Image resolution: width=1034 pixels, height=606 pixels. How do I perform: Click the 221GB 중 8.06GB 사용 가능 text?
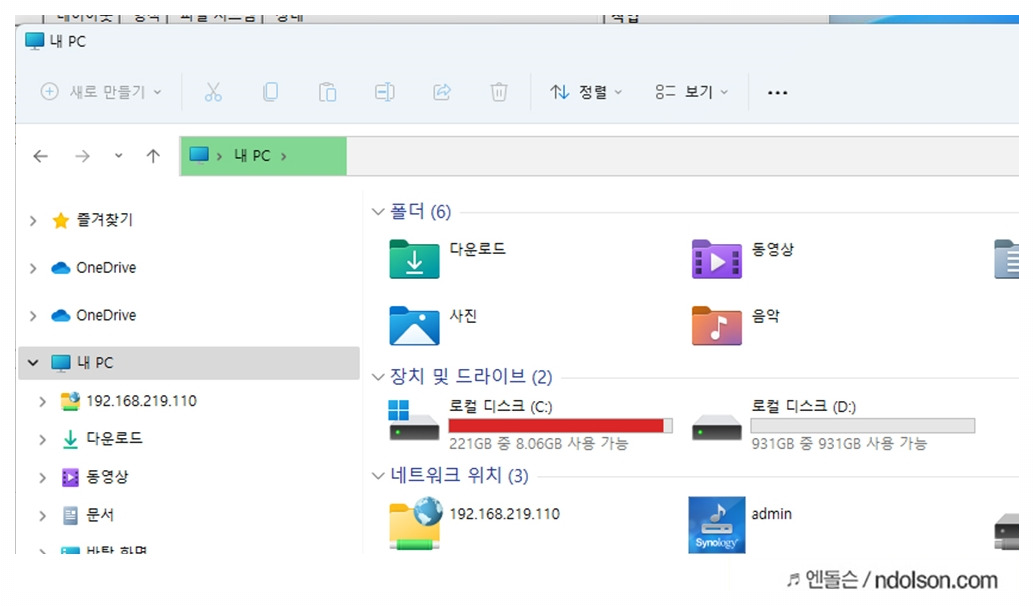pyautogui.click(x=539, y=444)
